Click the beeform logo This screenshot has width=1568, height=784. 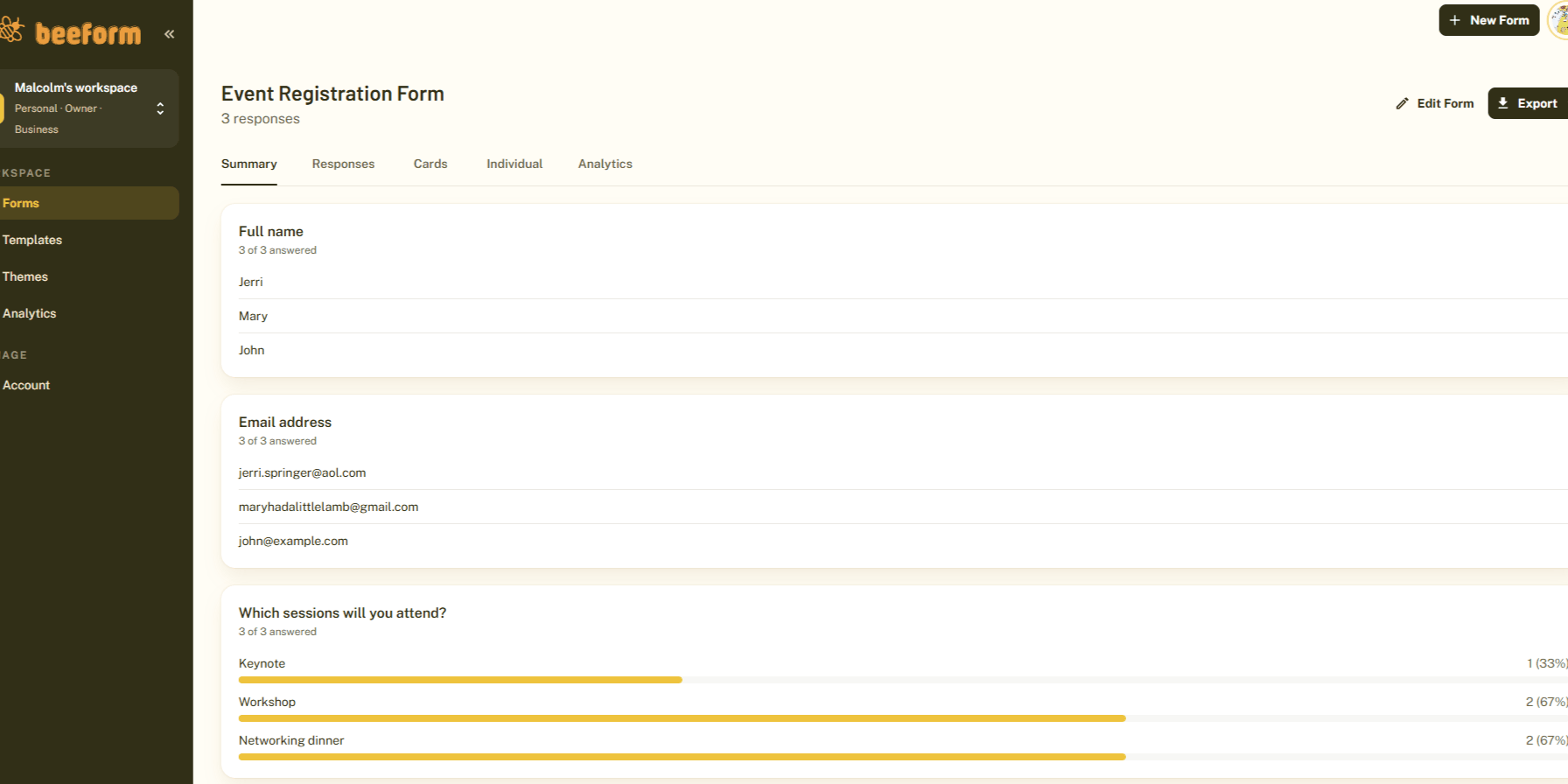tap(71, 33)
